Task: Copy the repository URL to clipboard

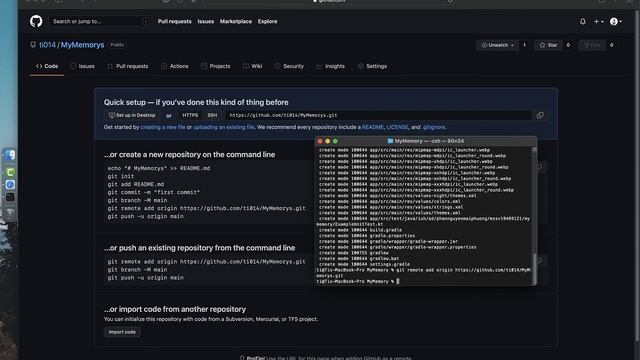Action: coord(540,116)
